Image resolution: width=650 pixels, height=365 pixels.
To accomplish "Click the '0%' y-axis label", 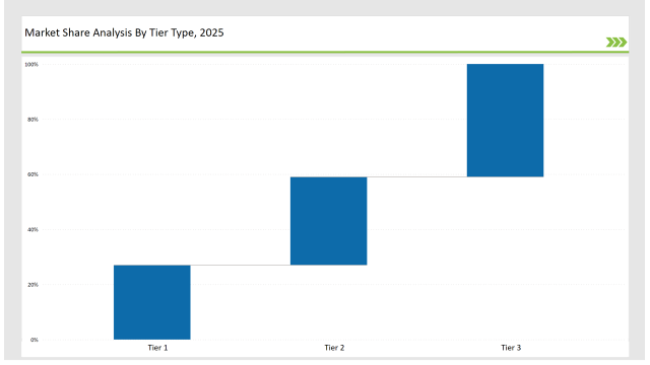I will point(34,340).
